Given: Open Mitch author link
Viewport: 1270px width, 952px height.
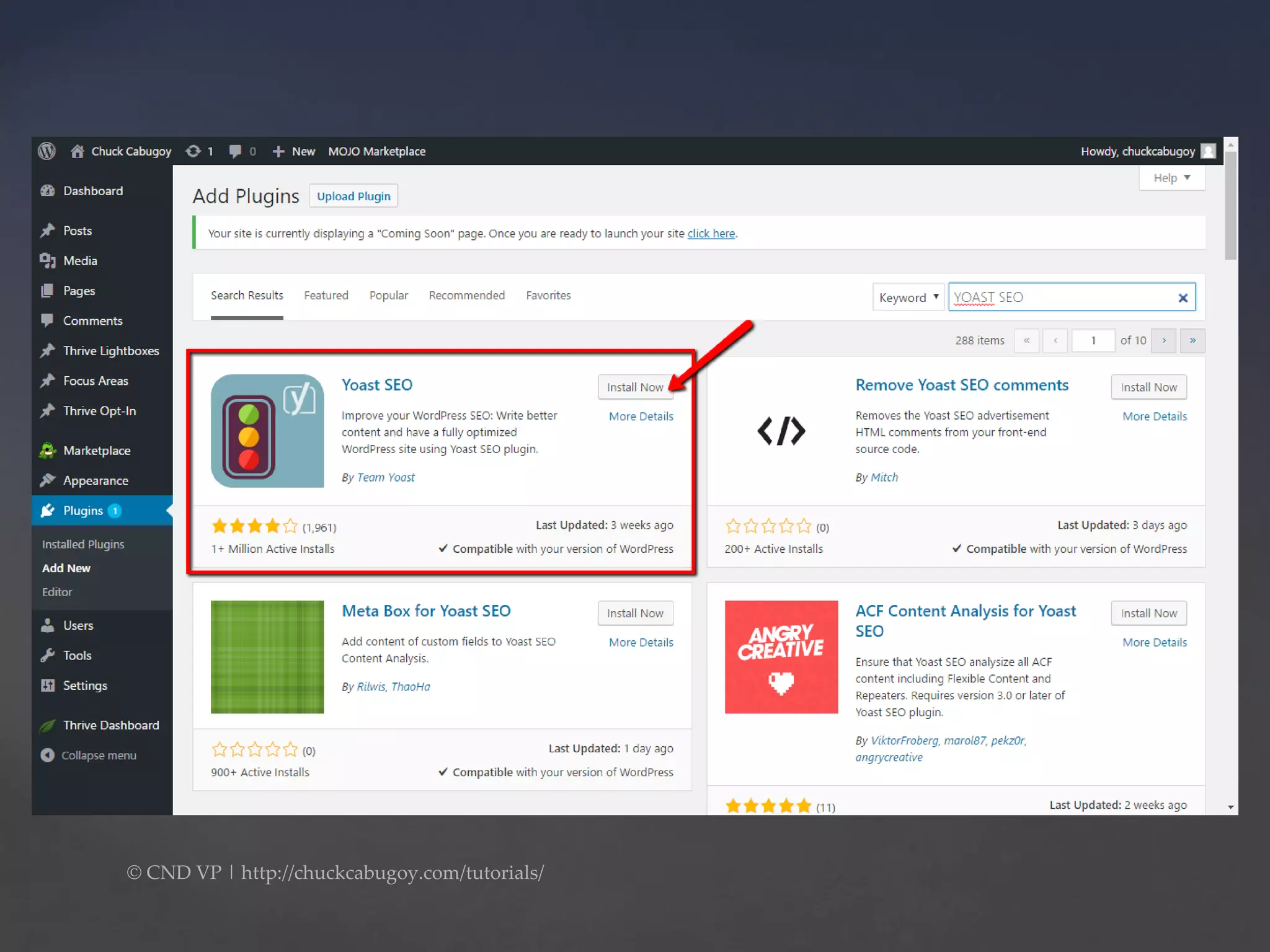Looking at the screenshot, I should coord(884,477).
